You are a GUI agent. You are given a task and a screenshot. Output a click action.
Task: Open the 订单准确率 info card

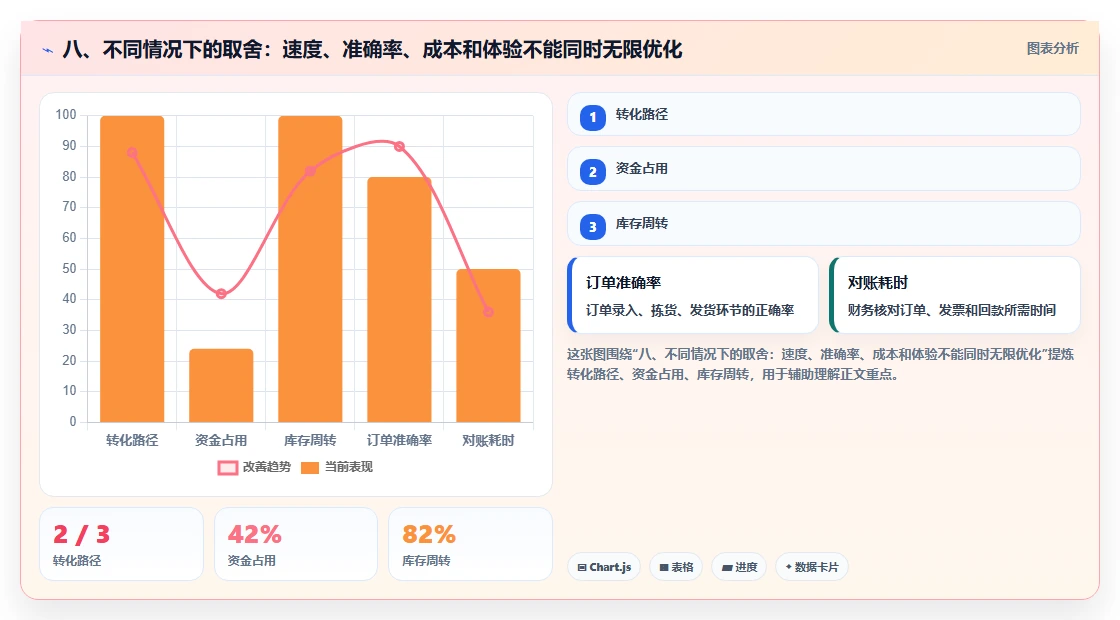693,295
